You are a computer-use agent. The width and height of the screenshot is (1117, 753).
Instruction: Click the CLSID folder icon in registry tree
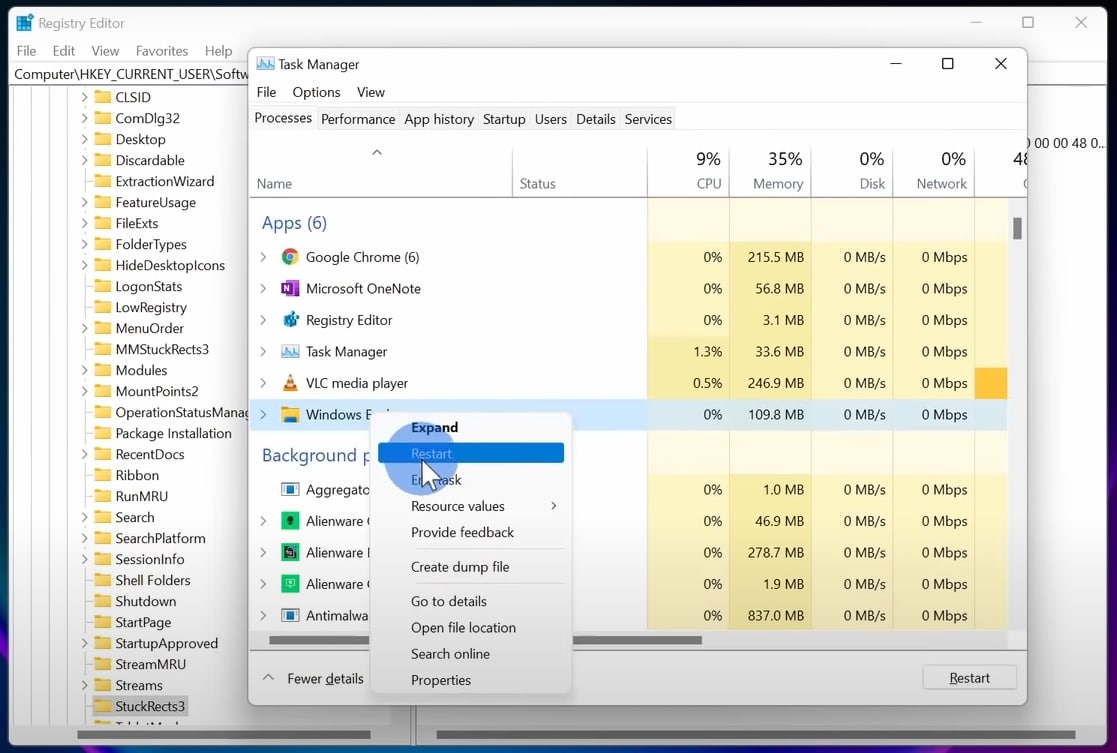coord(103,97)
